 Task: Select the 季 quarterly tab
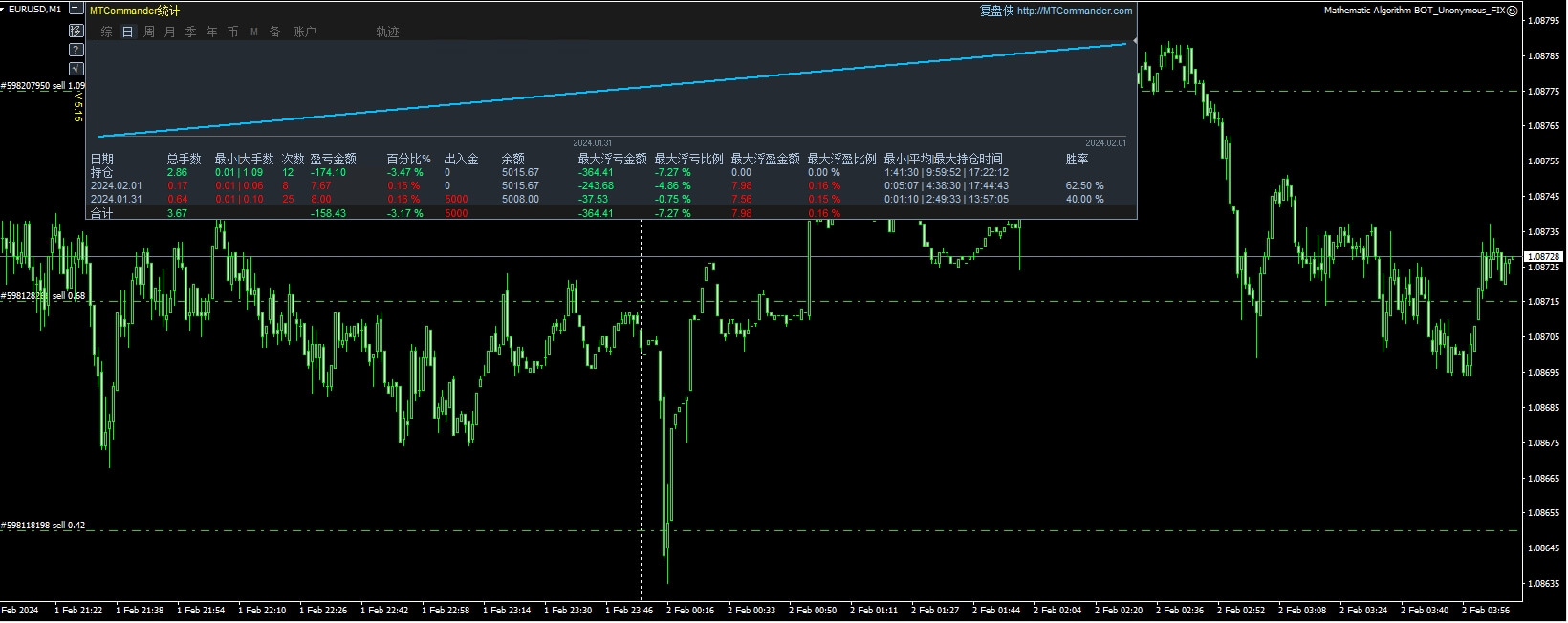(191, 32)
